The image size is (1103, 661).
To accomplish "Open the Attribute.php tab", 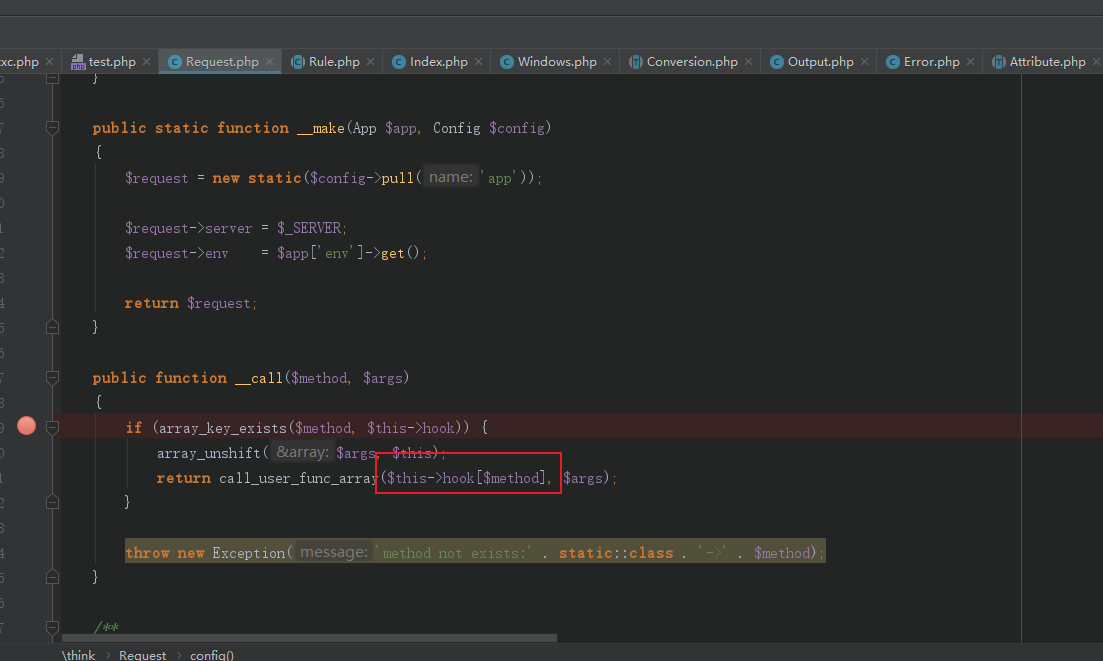I will pyautogui.click(x=1045, y=62).
